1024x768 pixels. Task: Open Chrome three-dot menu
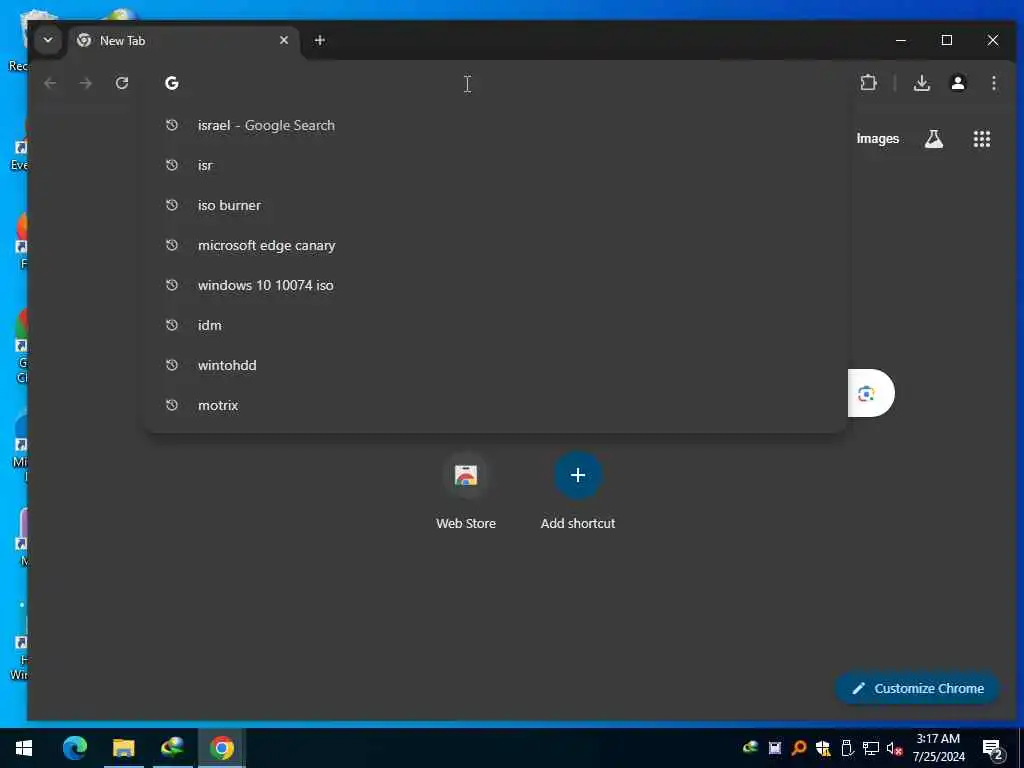993,83
